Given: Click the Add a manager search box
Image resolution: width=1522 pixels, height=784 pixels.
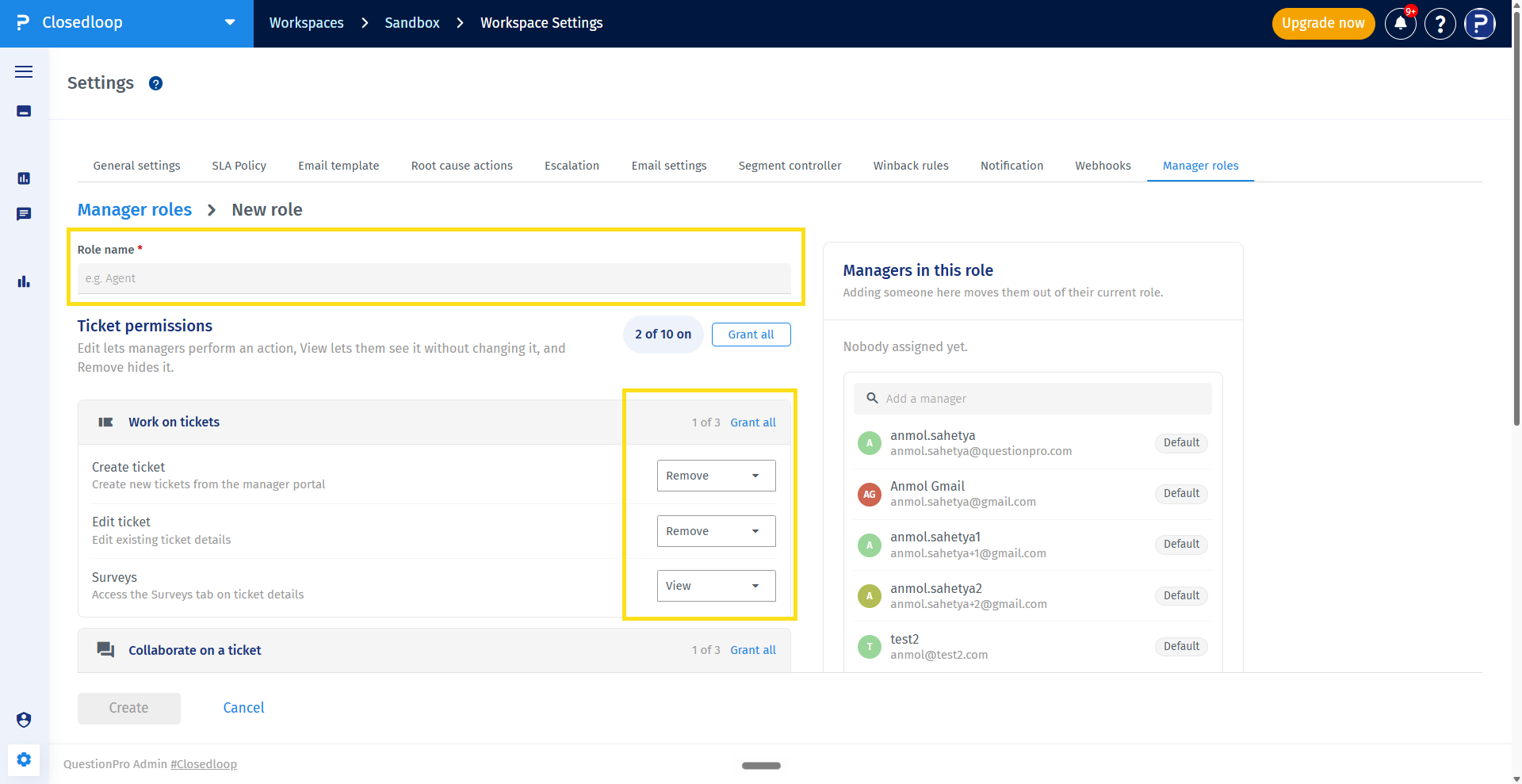Looking at the screenshot, I should [x=1032, y=399].
